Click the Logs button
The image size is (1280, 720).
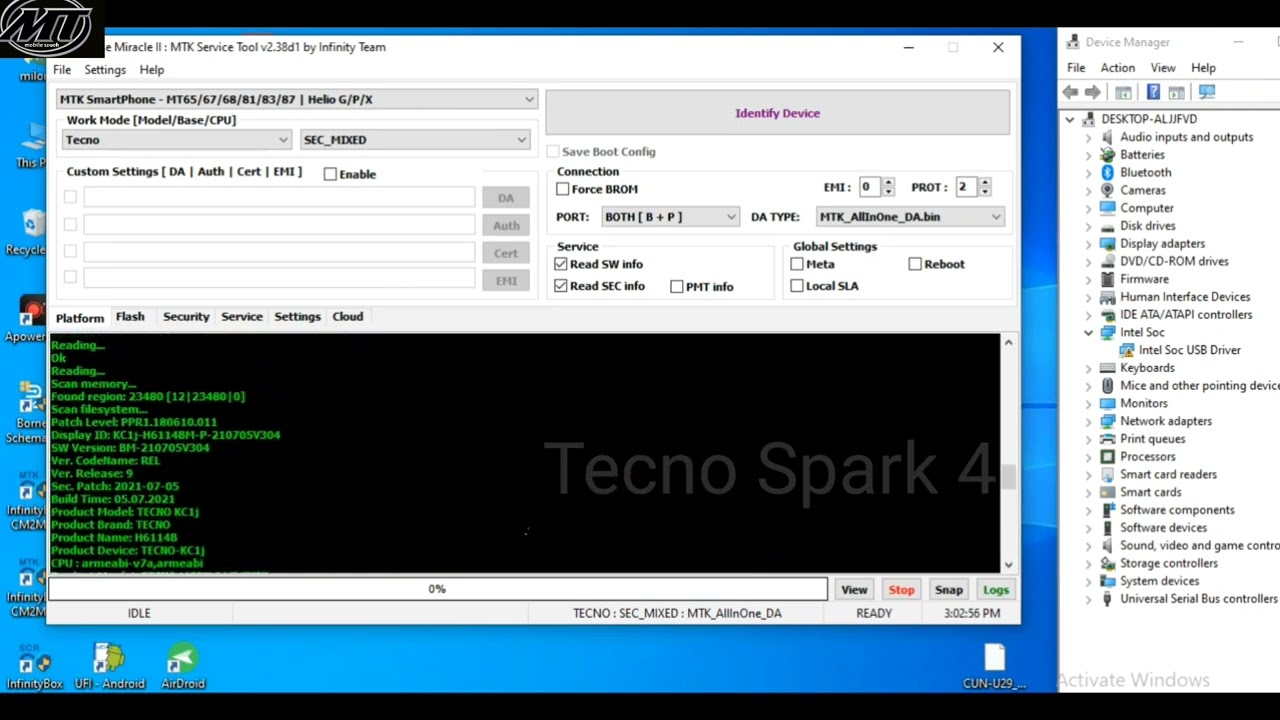[996, 590]
